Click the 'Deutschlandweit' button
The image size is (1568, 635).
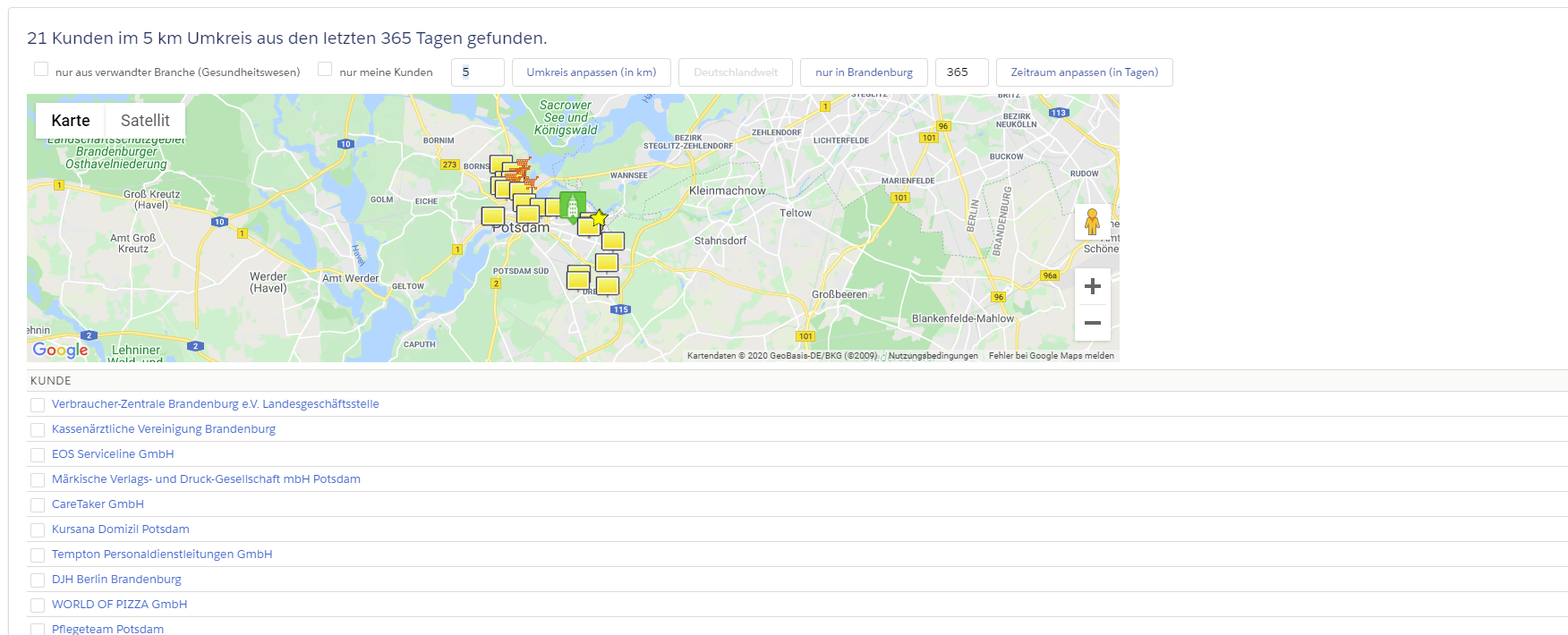[736, 72]
